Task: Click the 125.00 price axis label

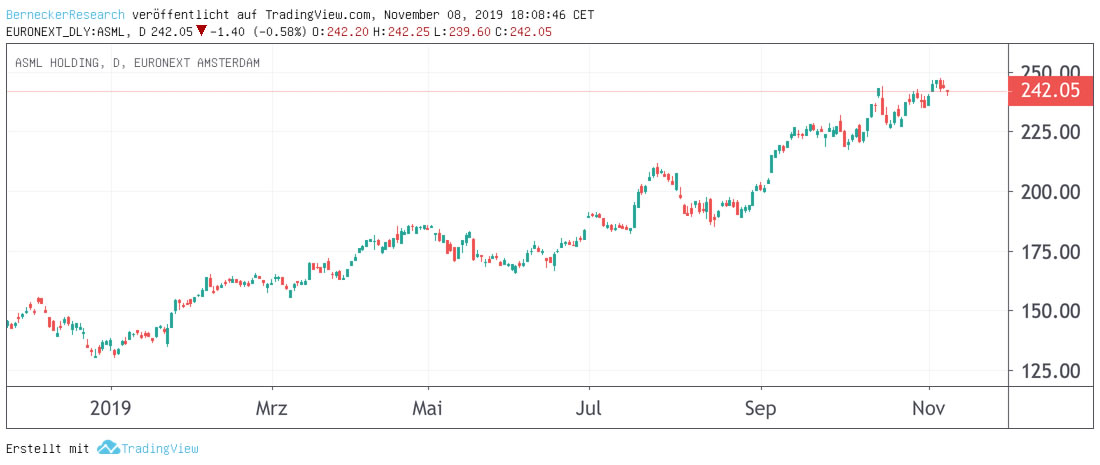Action: click(1049, 371)
